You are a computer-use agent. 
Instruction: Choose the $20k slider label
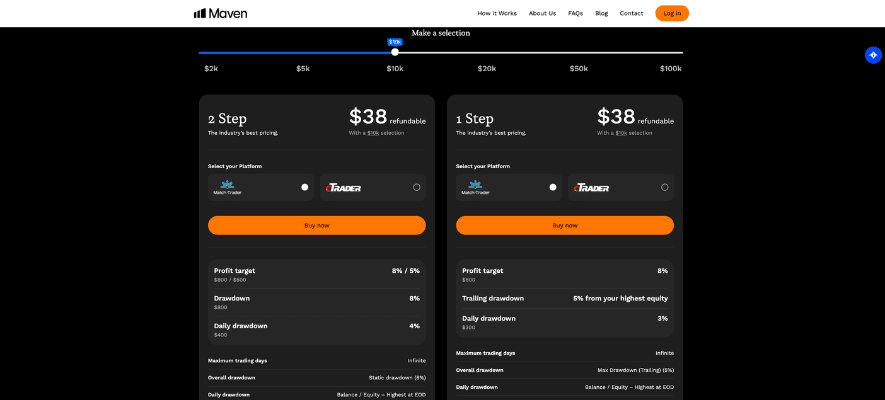click(487, 69)
